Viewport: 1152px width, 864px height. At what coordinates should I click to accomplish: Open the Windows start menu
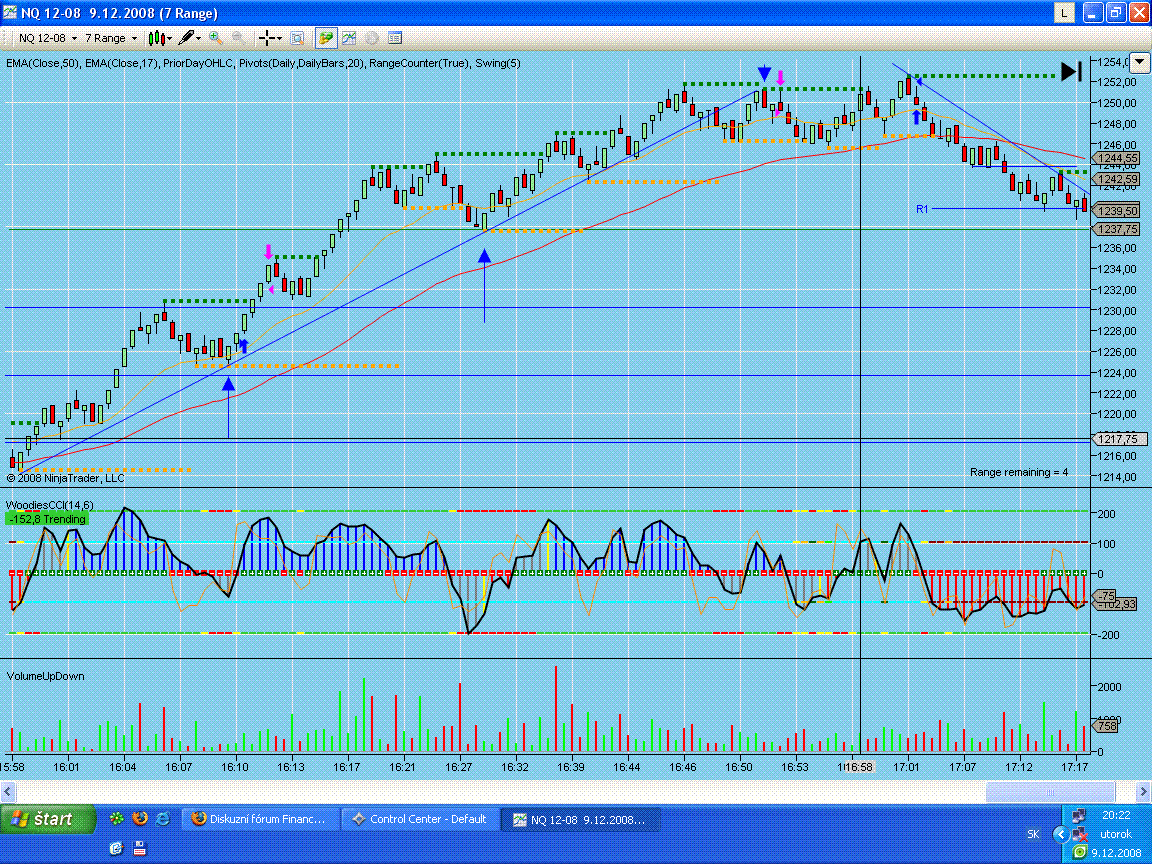pyautogui.click(x=49, y=819)
